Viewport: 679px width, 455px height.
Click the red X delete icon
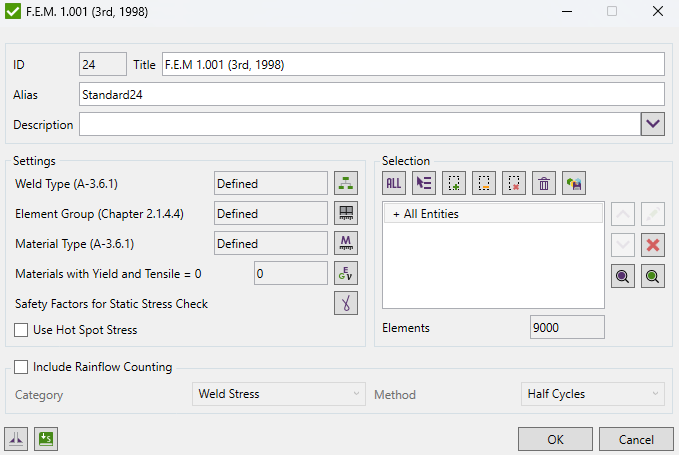pos(653,246)
